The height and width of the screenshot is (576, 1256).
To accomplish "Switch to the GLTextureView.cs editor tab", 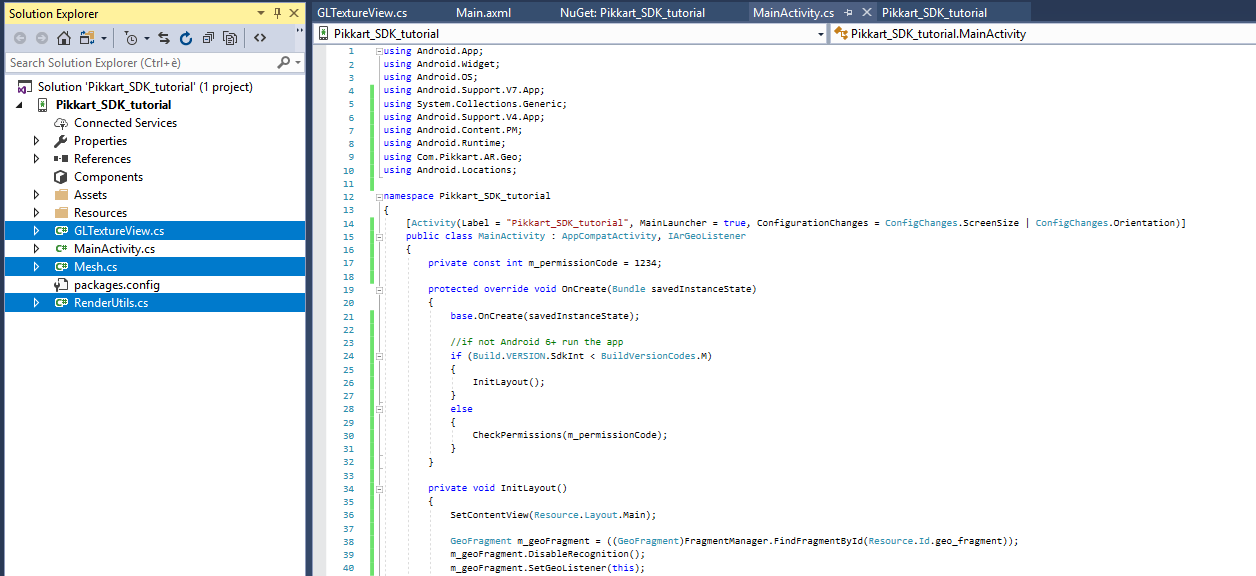I will 362,13.
